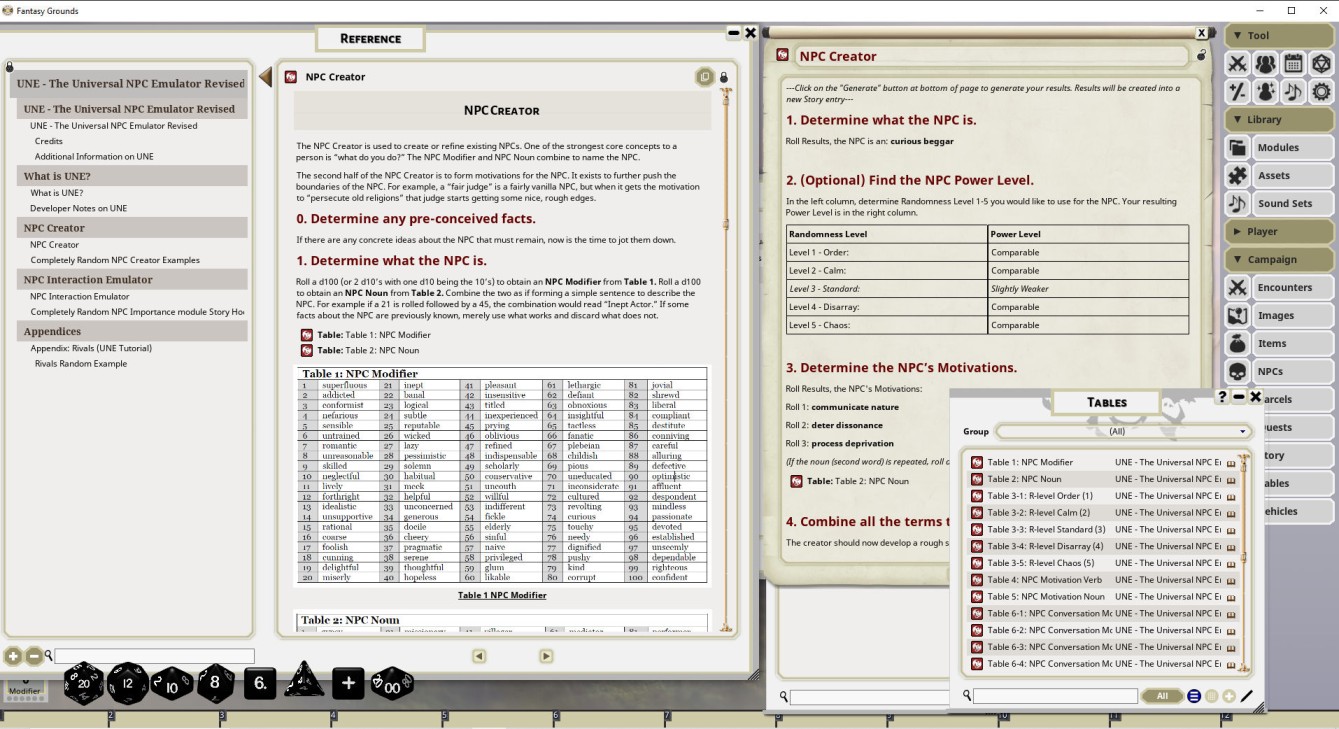The width and height of the screenshot is (1339, 729).
Task: Open the Group dropdown in Tables window
Action: coord(1123,431)
